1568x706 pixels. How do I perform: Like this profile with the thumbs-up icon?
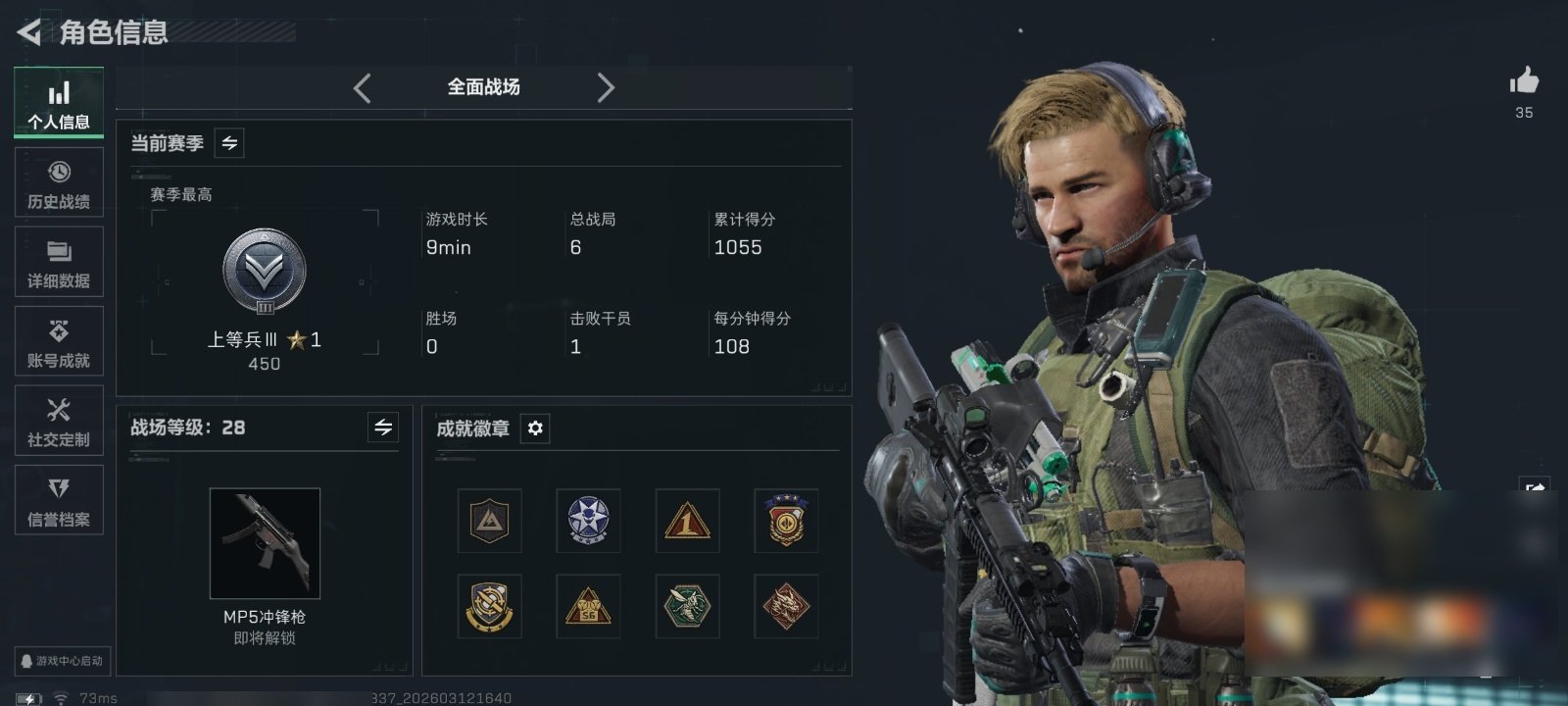(1524, 80)
